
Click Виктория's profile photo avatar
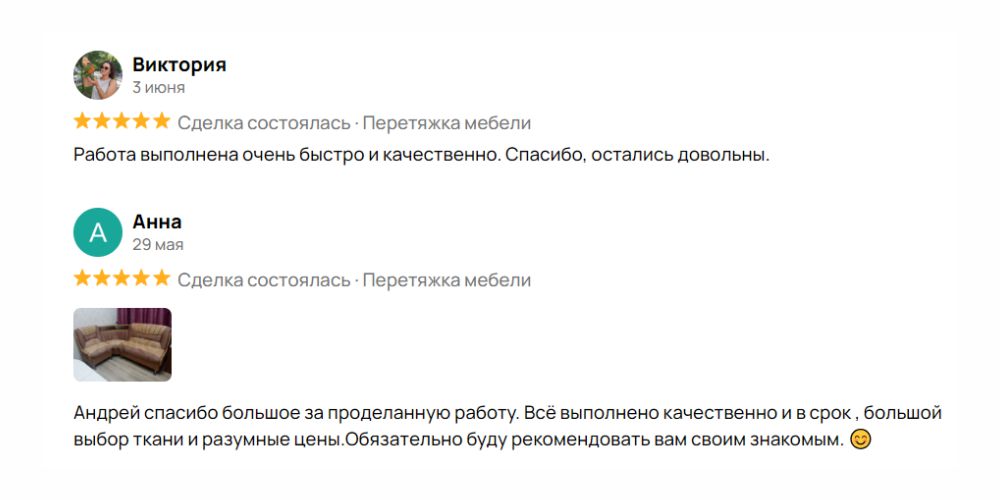pos(98,75)
